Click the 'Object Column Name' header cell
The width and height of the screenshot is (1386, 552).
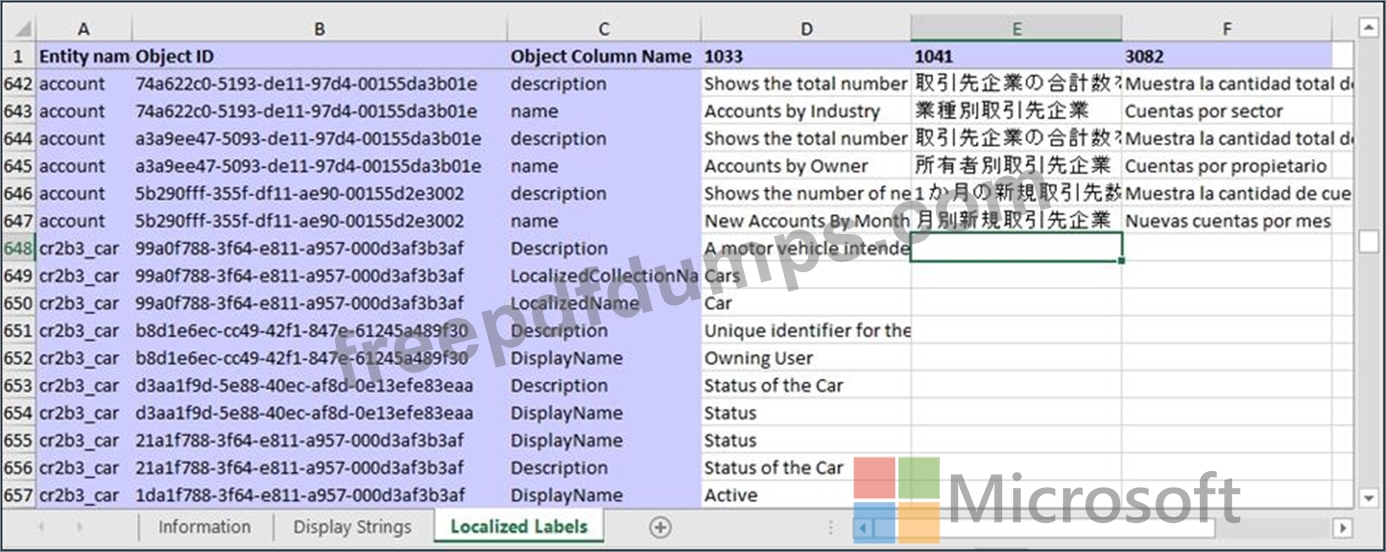click(602, 56)
